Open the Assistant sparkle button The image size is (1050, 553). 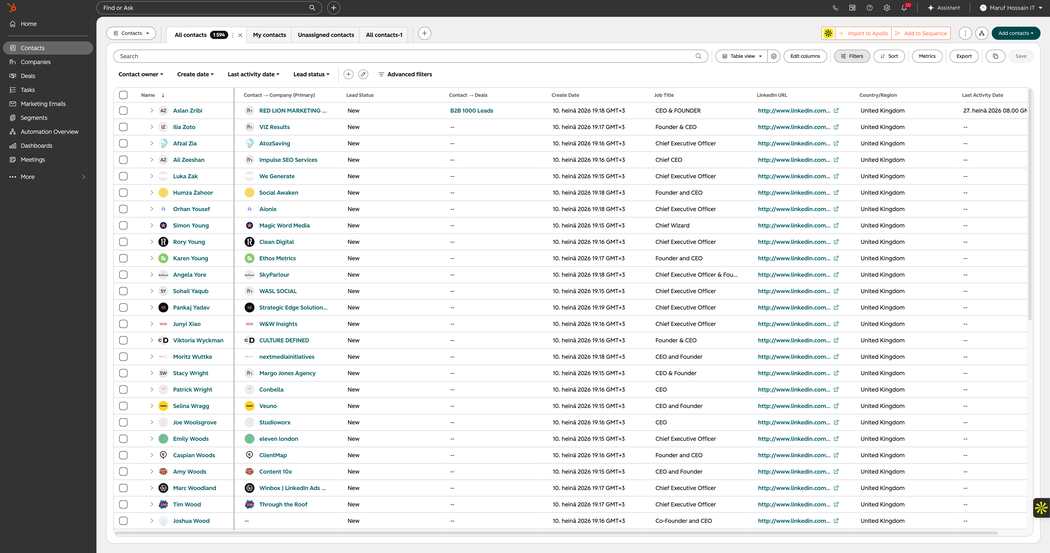pyautogui.click(x=944, y=8)
